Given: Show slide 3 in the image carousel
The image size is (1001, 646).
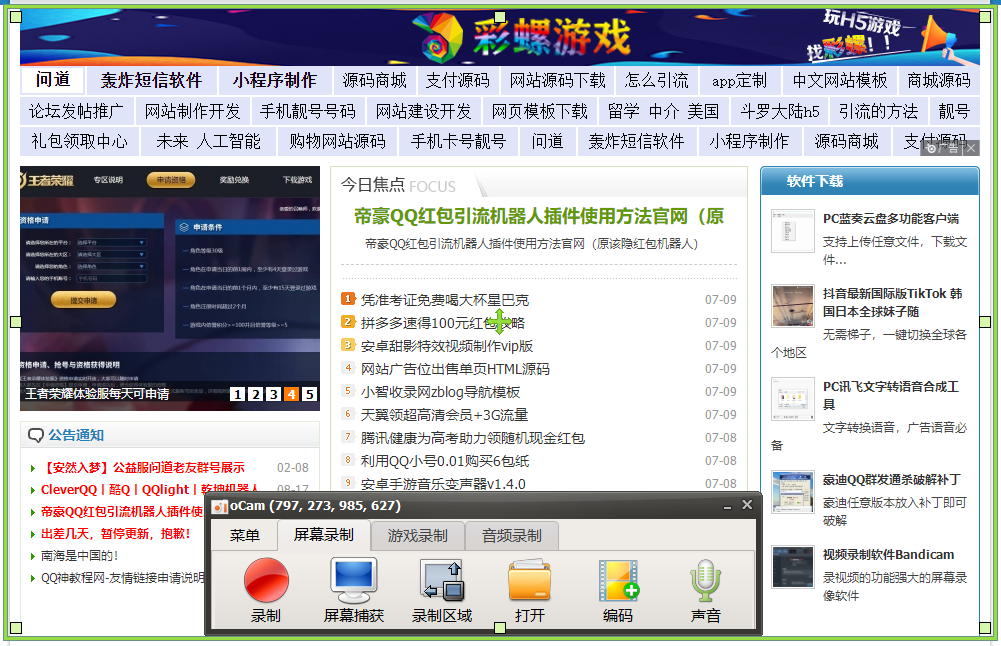Looking at the screenshot, I should tap(273, 394).
